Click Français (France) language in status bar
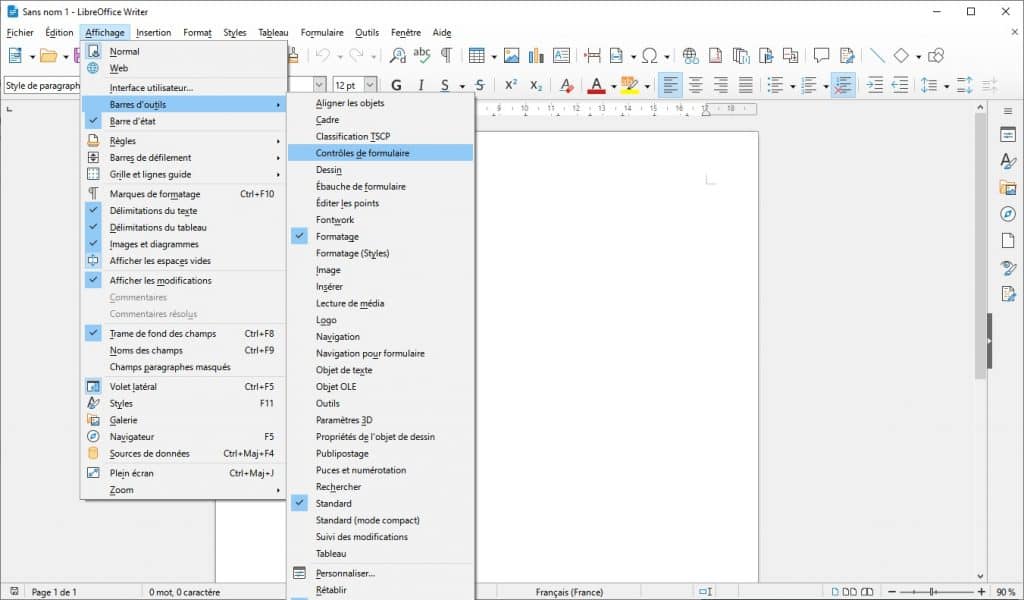 569,592
